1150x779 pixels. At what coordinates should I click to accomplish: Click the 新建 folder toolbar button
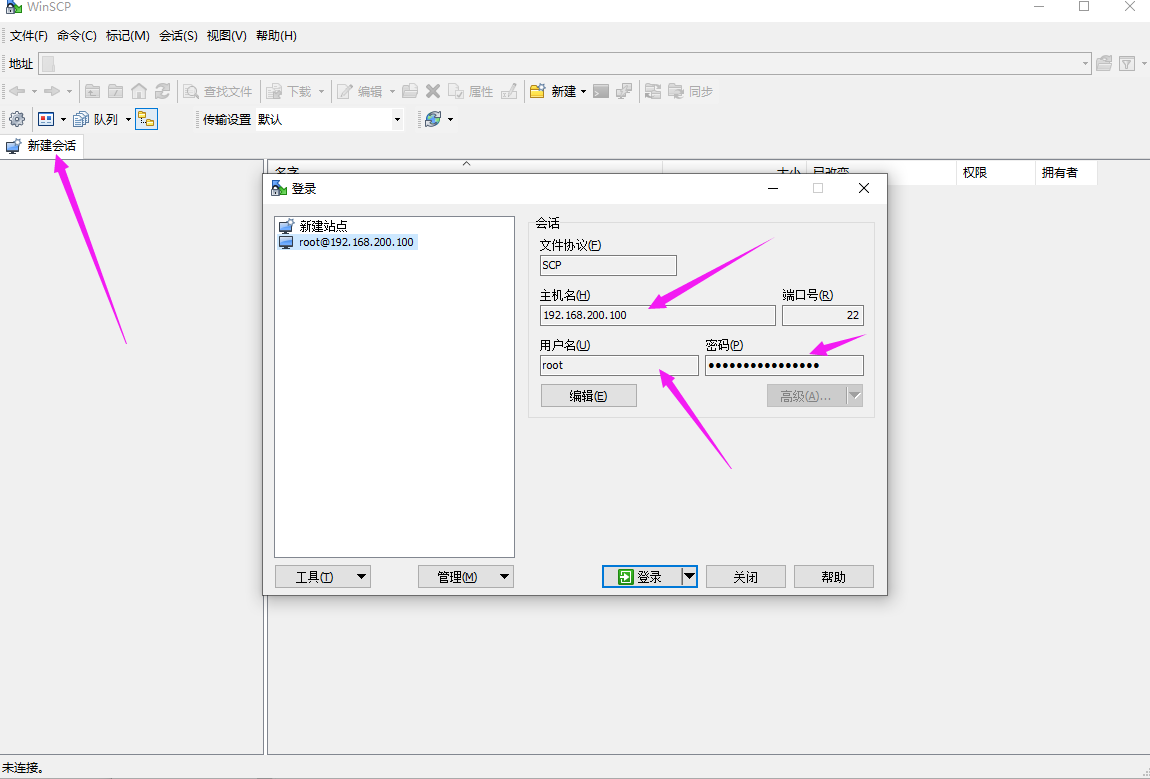point(553,91)
